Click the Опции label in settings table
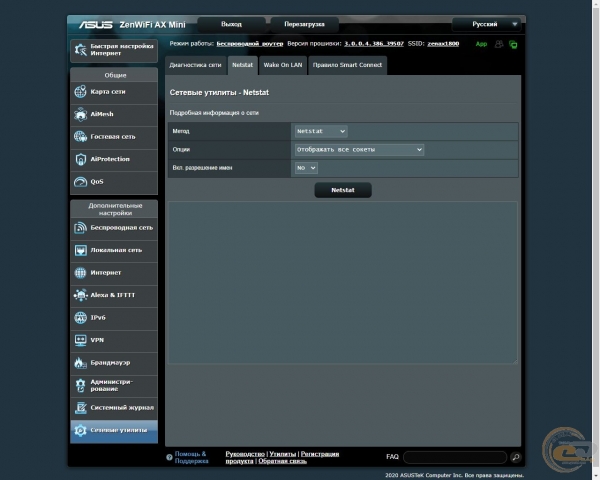The width and height of the screenshot is (600, 480). [x=181, y=150]
